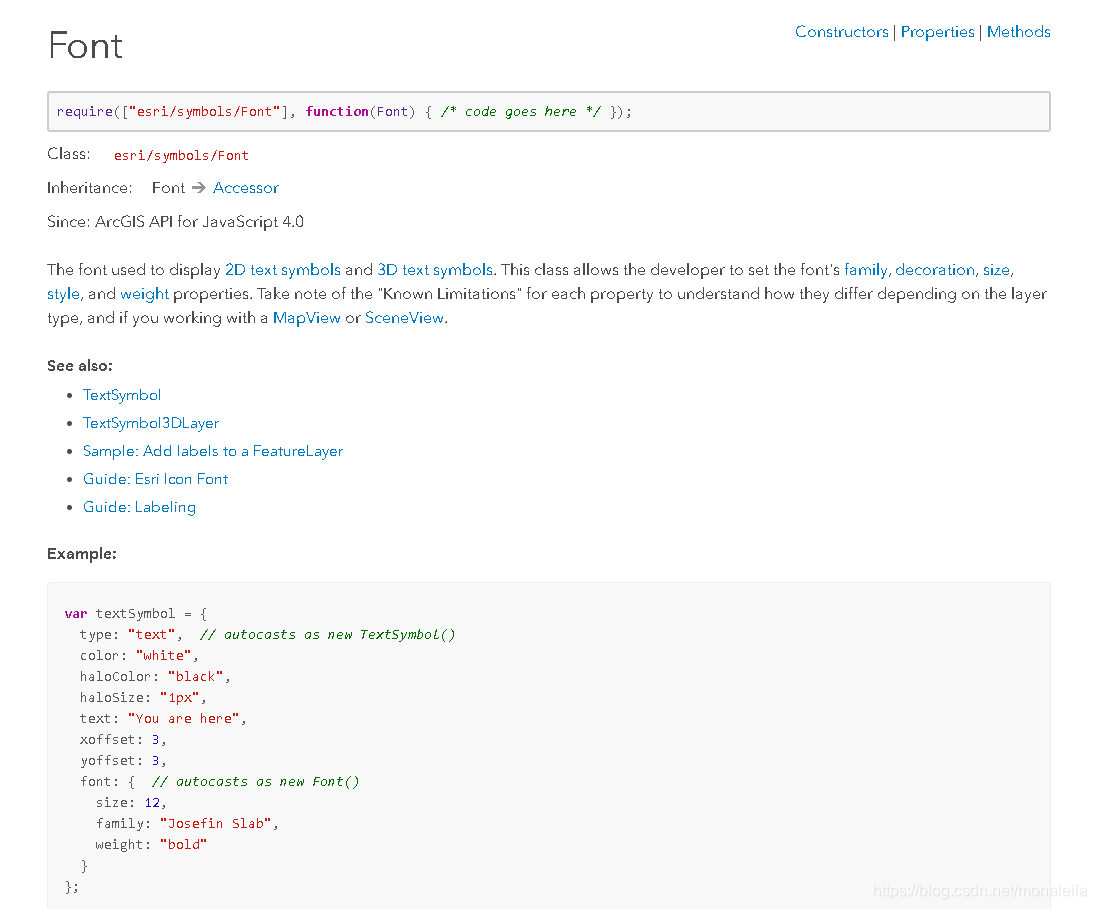Open Guide: Labeling link
The height and width of the screenshot is (909, 1097).
[x=139, y=507]
